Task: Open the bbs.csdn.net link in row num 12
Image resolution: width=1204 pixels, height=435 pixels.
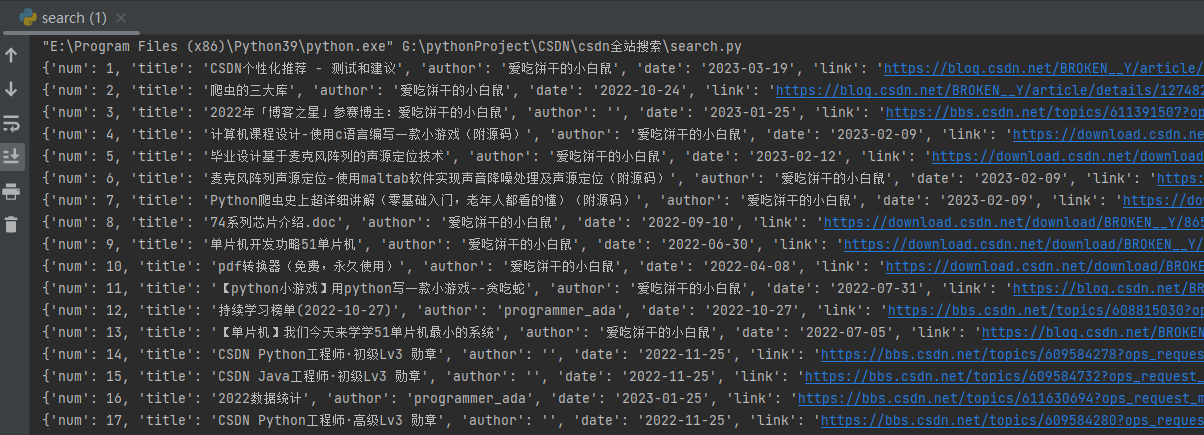Action: tap(1045, 311)
